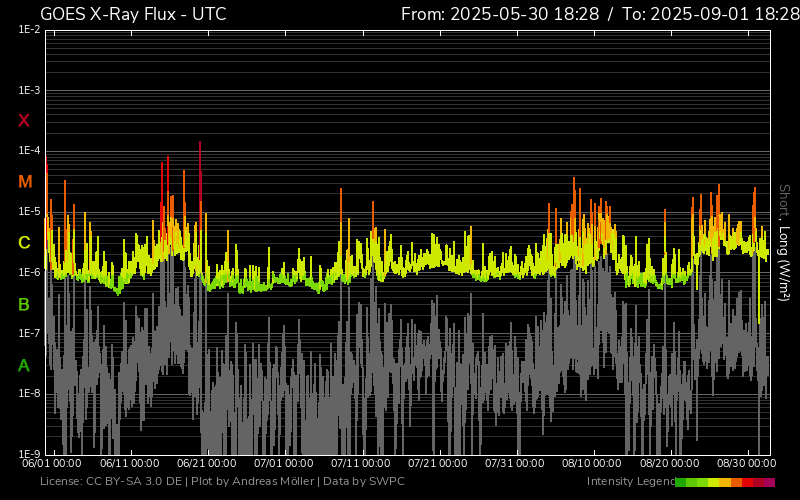The image size is (800, 500).
Task: Click the red X flare class label
Action: pyautogui.click(x=24, y=121)
